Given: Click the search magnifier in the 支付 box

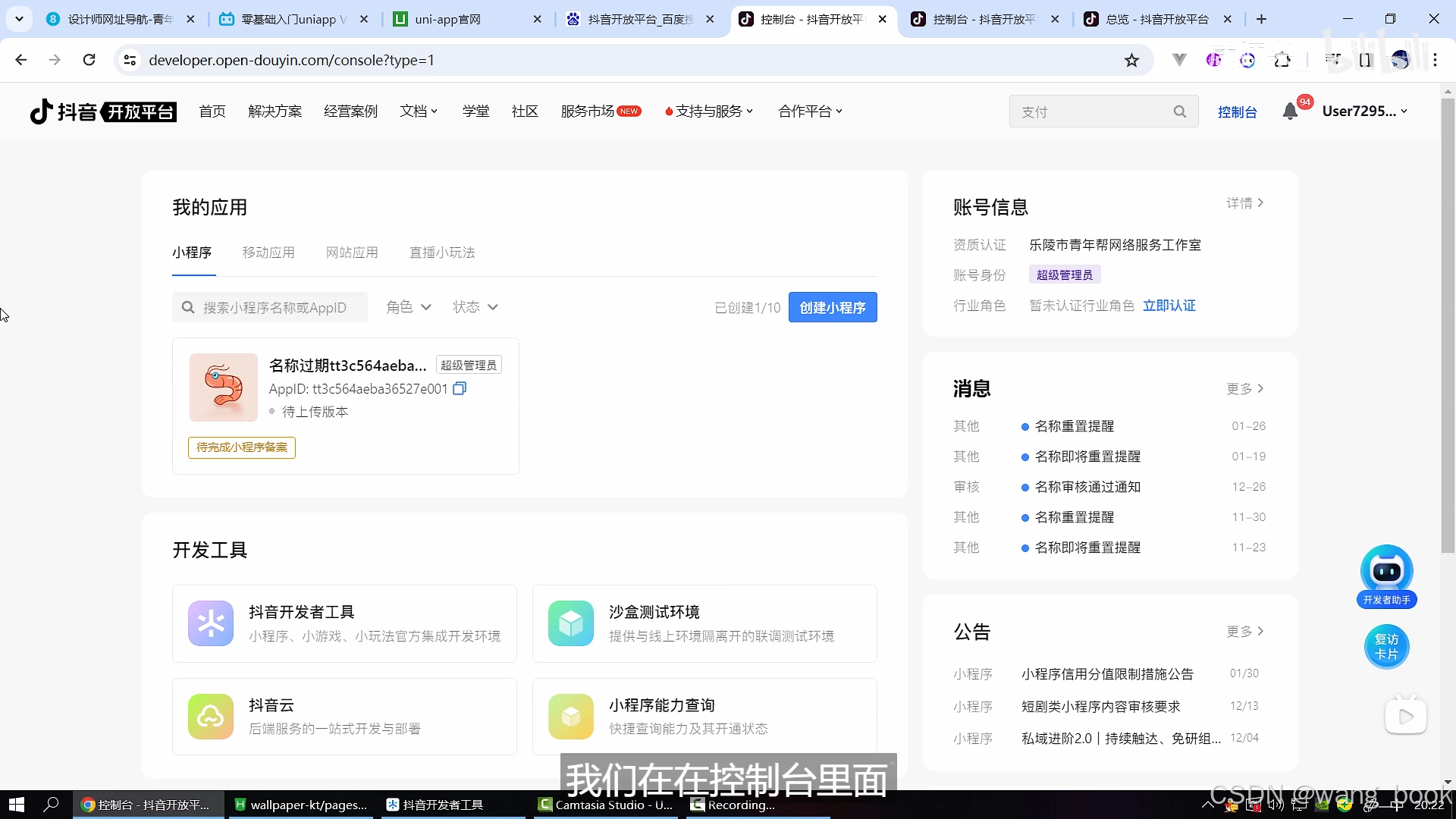Looking at the screenshot, I should click(1179, 111).
